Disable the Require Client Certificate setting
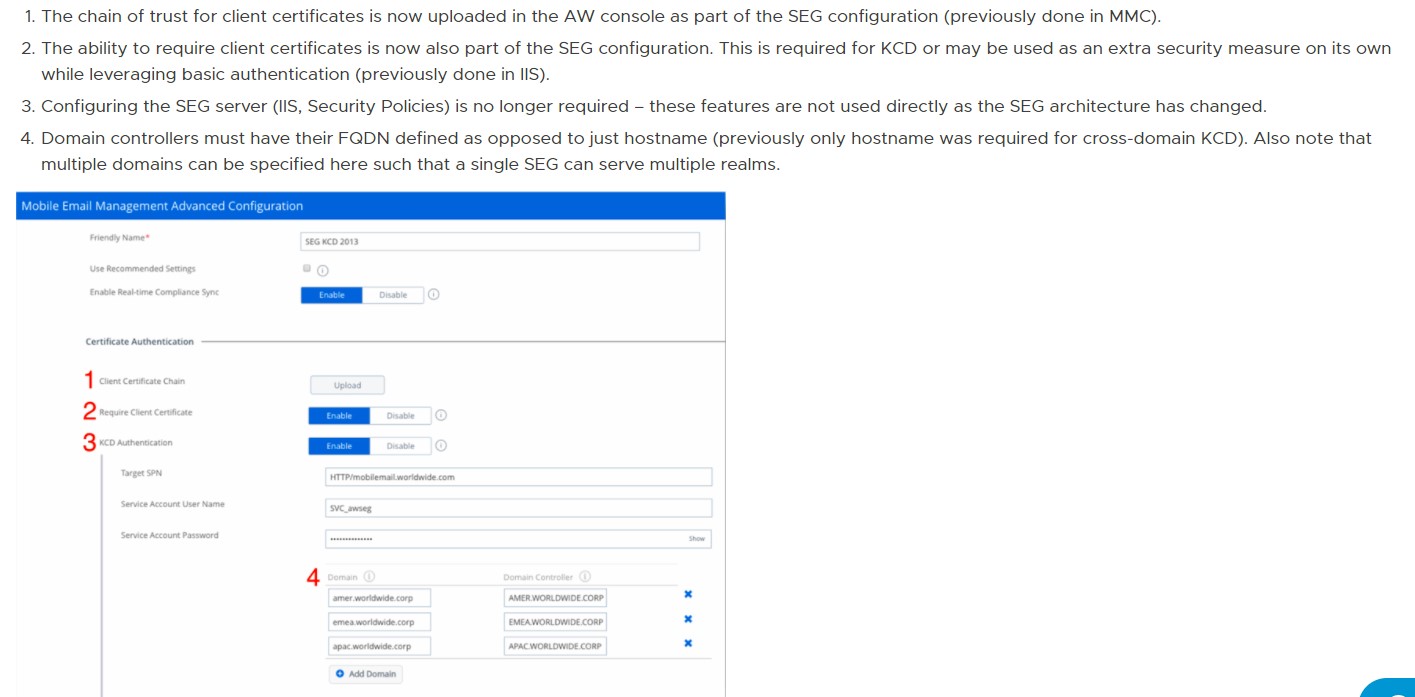Image resolution: width=1415 pixels, height=697 pixels. point(400,415)
